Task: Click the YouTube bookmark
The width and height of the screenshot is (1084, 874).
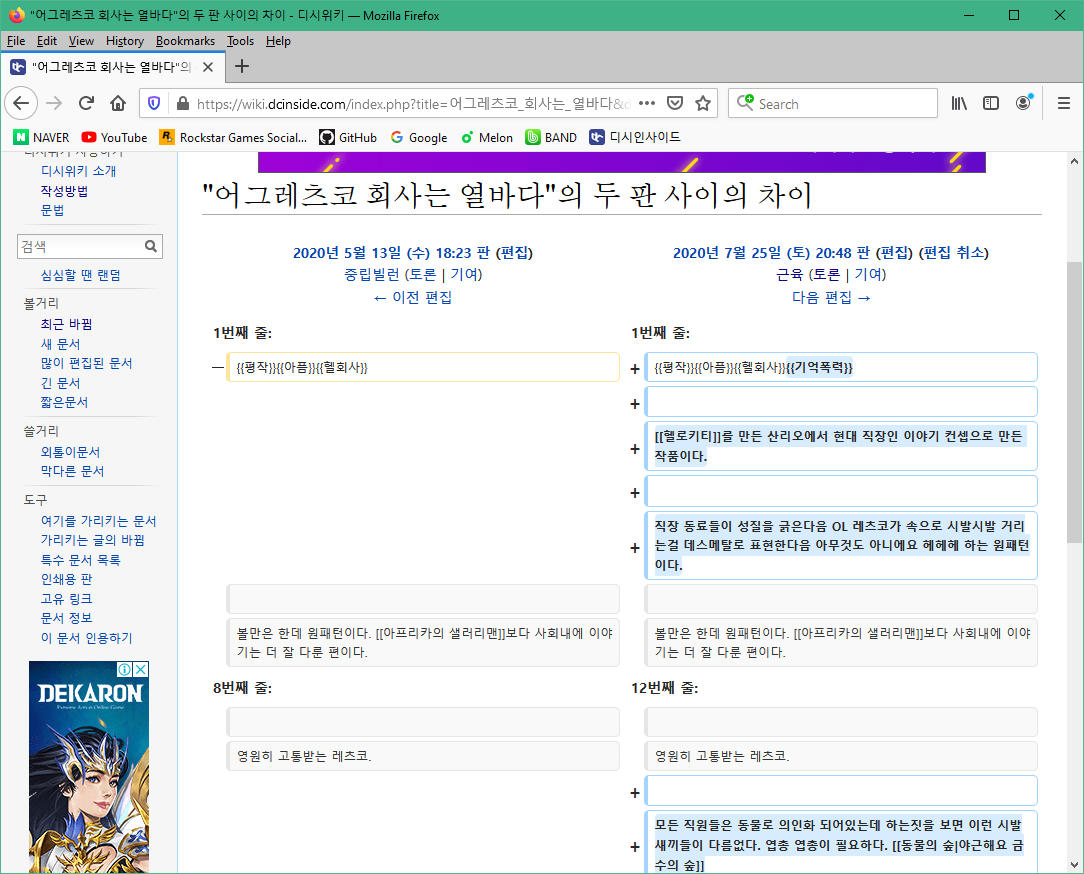Action: pos(114,137)
